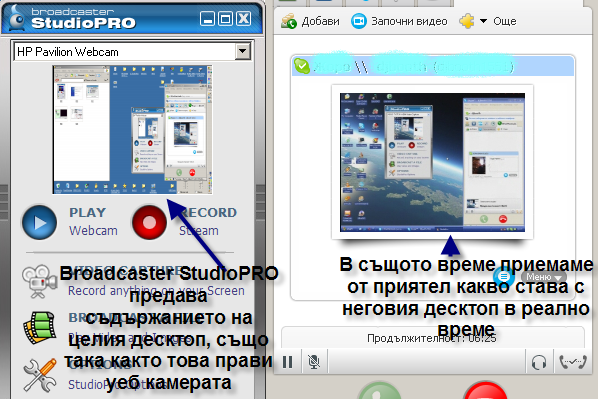Click the red Record Stream button
This screenshot has height=399, width=598.
click(149, 222)
